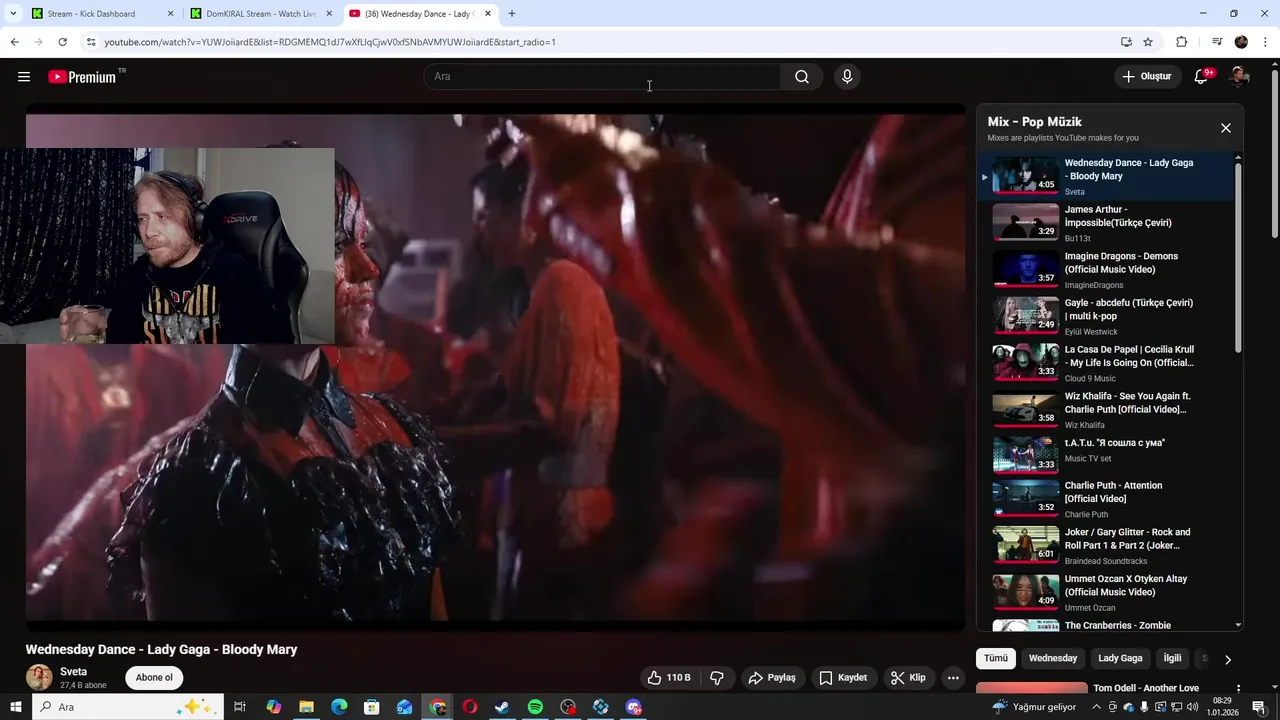Open Chrome media controls icon
This screenshot has height=720, width=1280.
[1217, 42]
